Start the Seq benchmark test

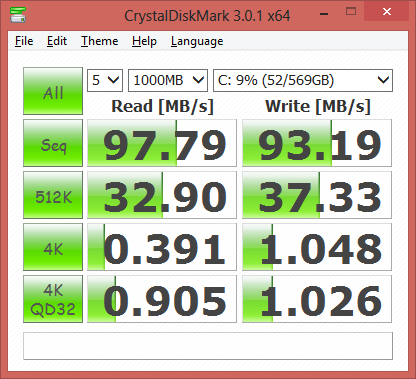point(53,143)
